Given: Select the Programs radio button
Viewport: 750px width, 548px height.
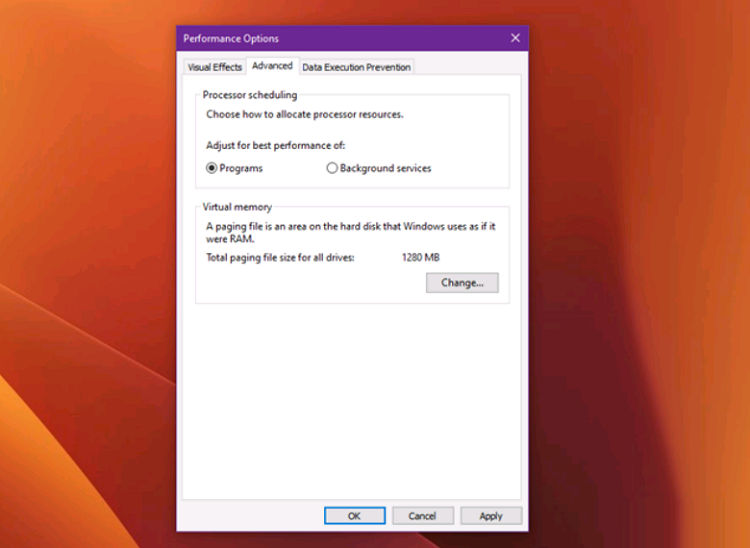Looking at the screenshot, I should [x=234, y=168].
